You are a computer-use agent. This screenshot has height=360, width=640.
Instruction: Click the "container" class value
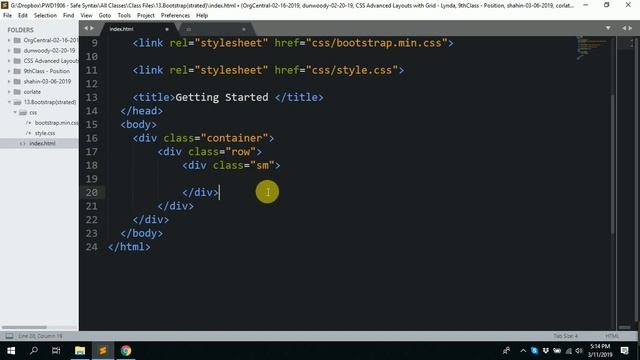tap(234, 138)
